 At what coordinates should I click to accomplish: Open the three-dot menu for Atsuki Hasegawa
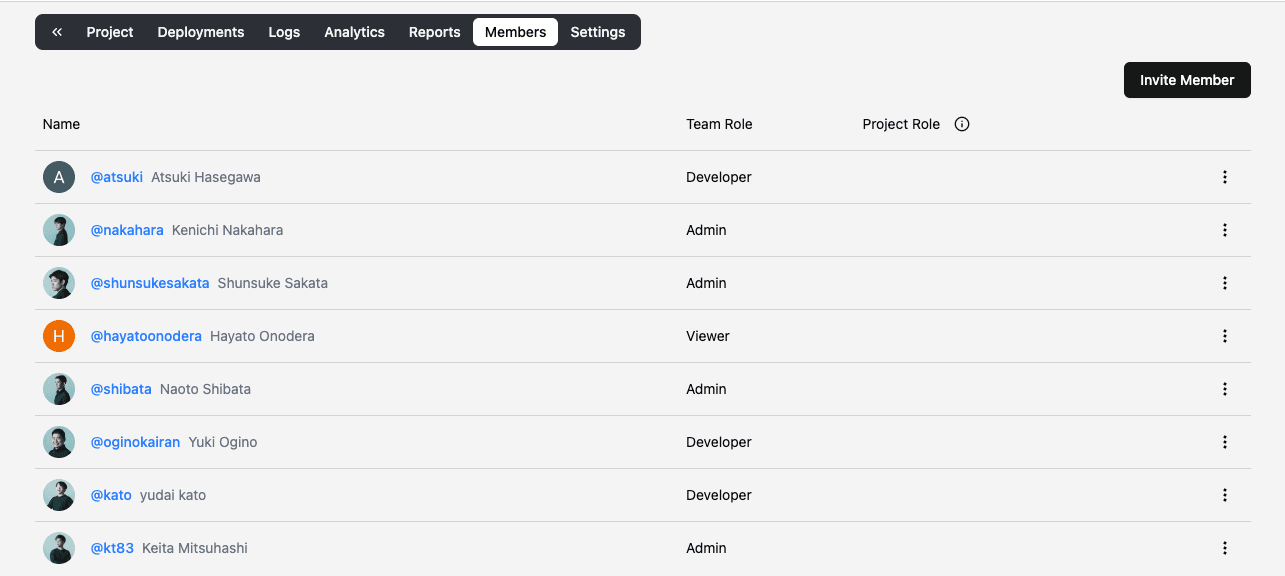point(1224,177)
